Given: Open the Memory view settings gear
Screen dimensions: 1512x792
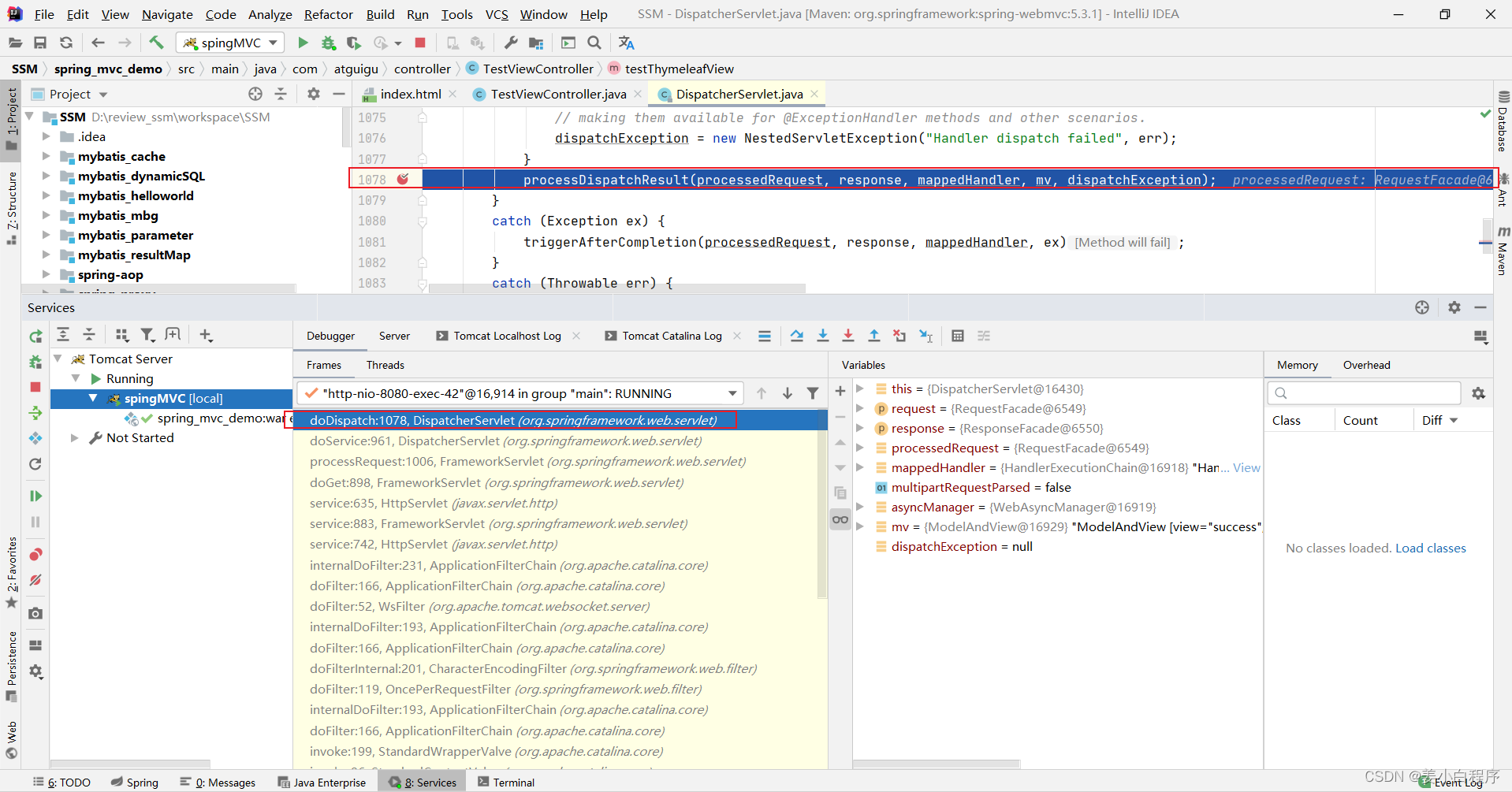Looking at the screenshot, I should pos(1479,392).
